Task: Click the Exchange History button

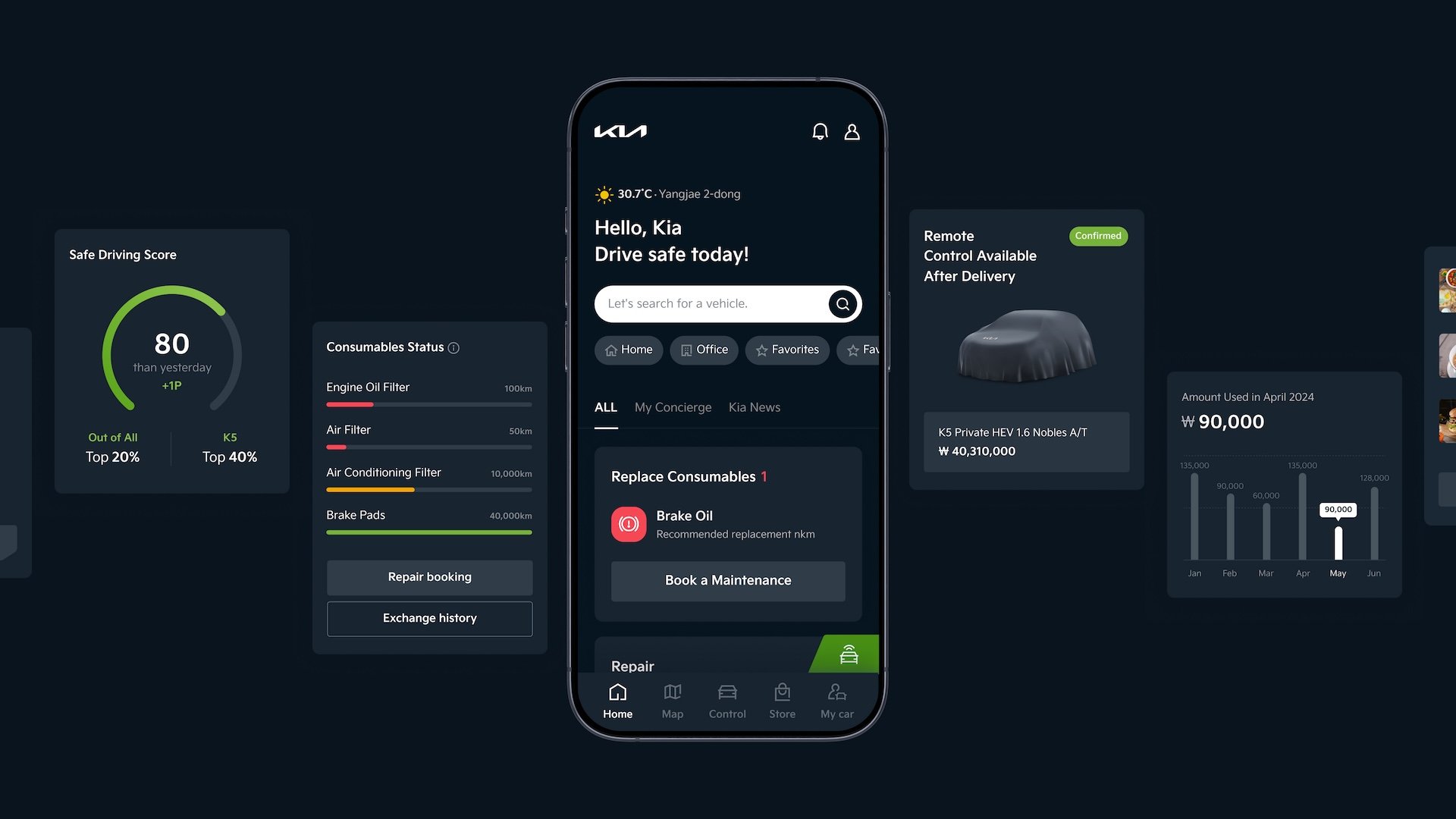Action: (429, 618)
